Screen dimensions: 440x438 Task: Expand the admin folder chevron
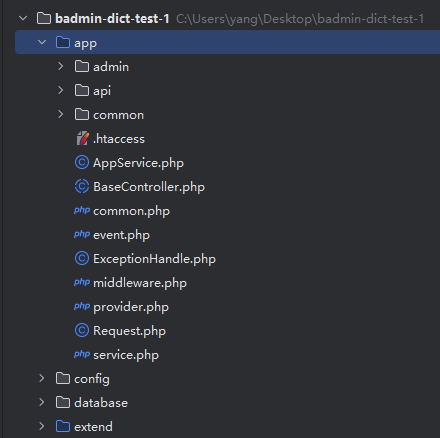pyautogui.click(x=60, y=66)
